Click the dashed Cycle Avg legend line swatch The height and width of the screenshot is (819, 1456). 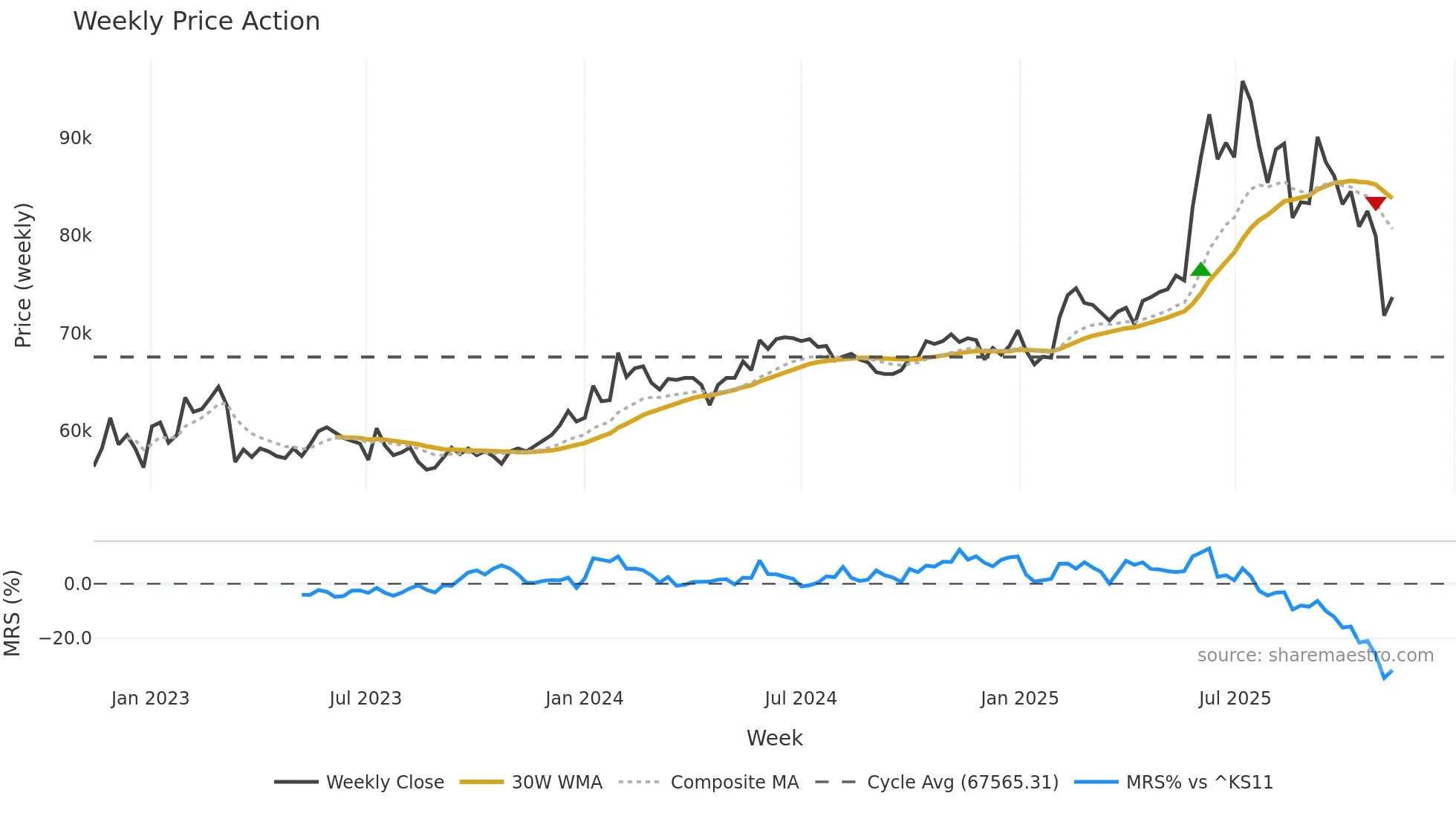[x=835, y=782]
